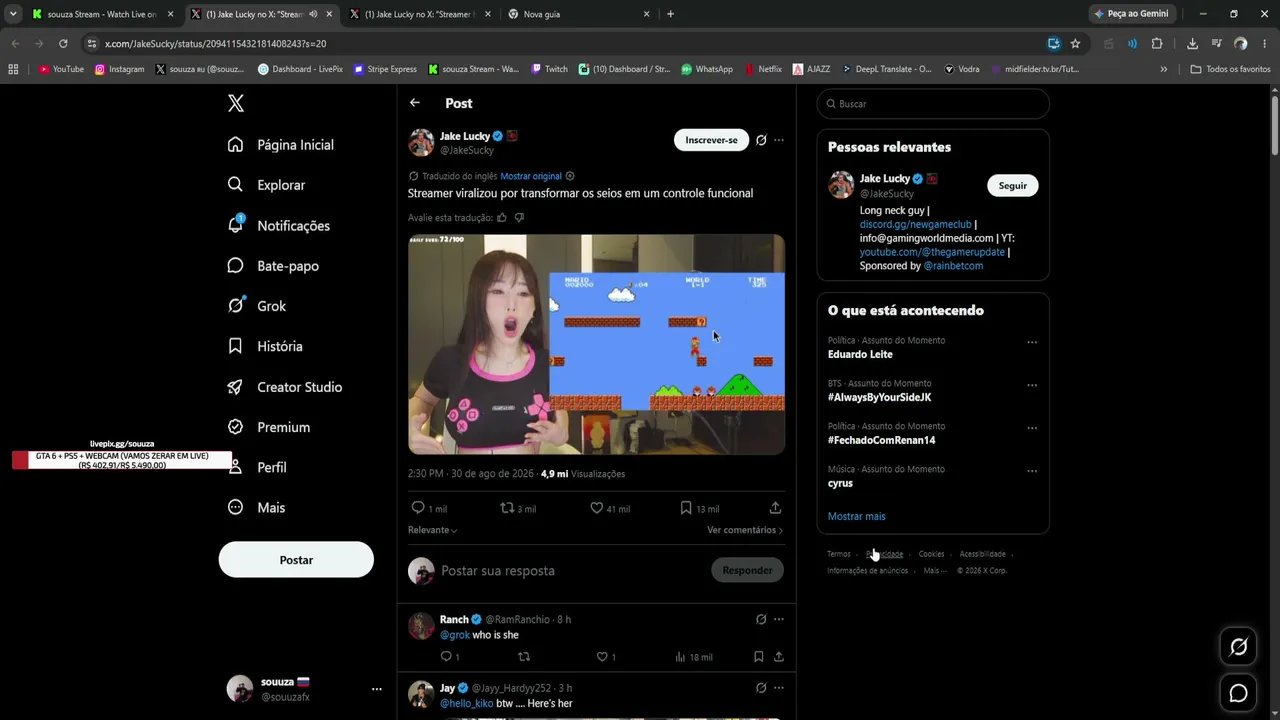Click the Buscar search field
Viewport: 1280px width, 720px height.
pyautogui.click(x=933, y=104)
